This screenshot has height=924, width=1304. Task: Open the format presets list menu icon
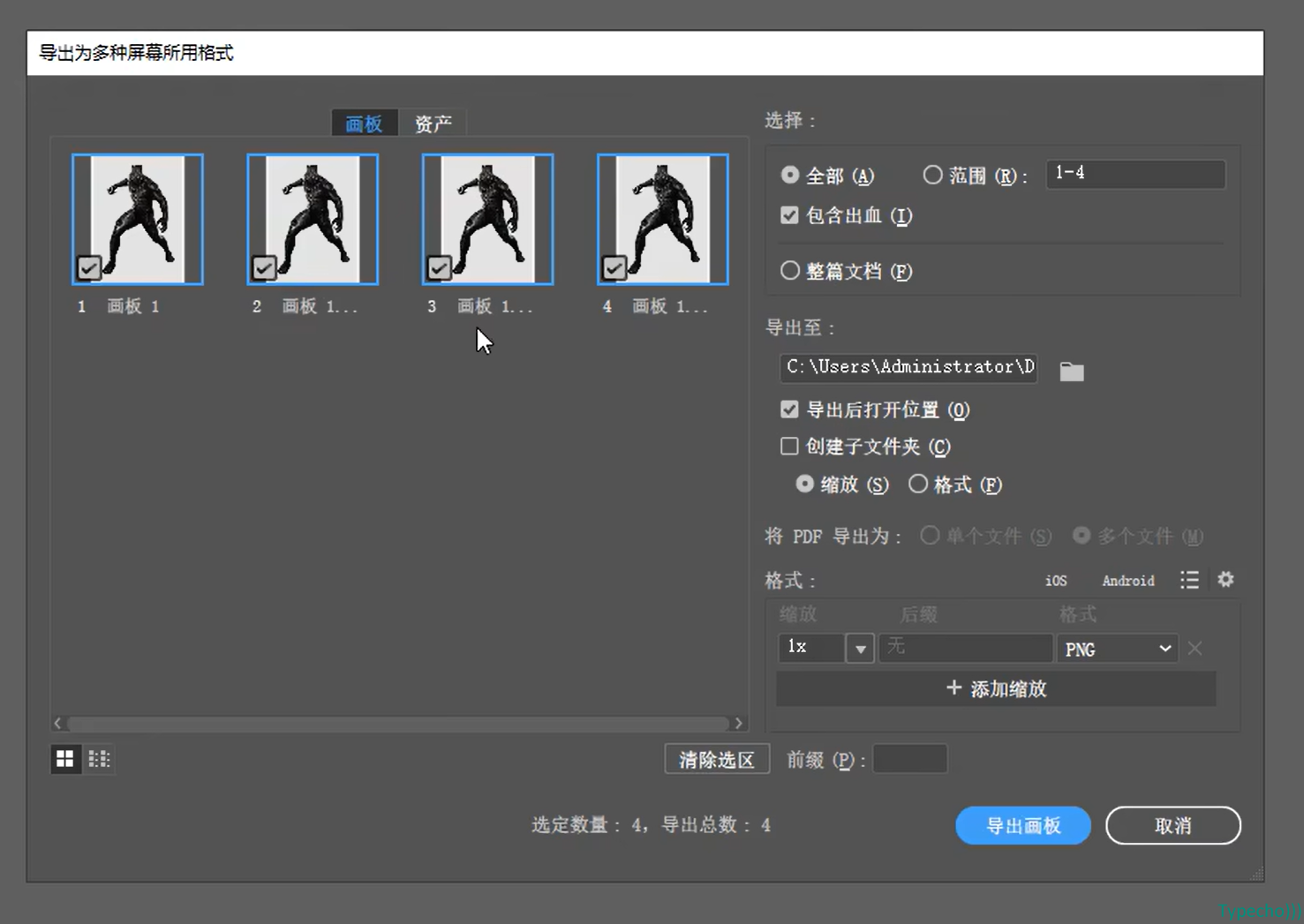(x=1189, y=580)
